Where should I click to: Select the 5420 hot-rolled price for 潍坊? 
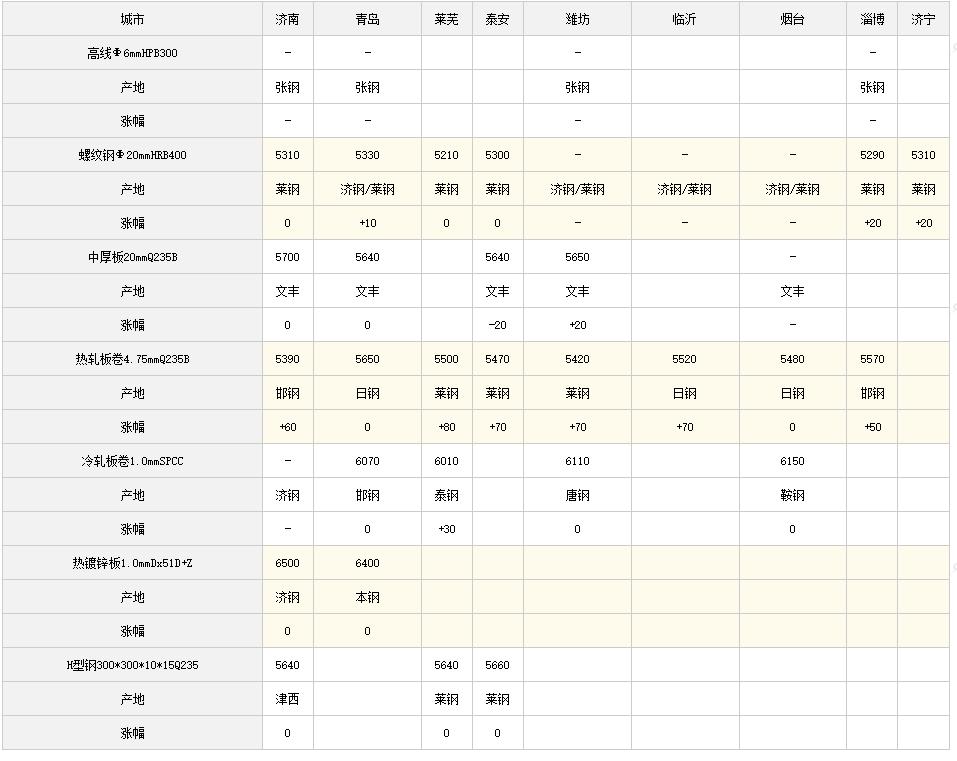tap(577, 359)
